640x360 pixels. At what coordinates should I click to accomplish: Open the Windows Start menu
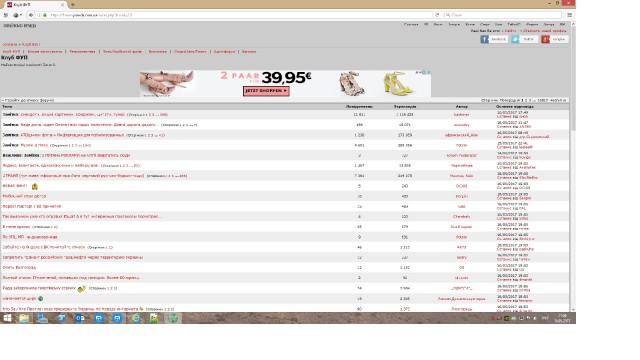tap(7, 318)
